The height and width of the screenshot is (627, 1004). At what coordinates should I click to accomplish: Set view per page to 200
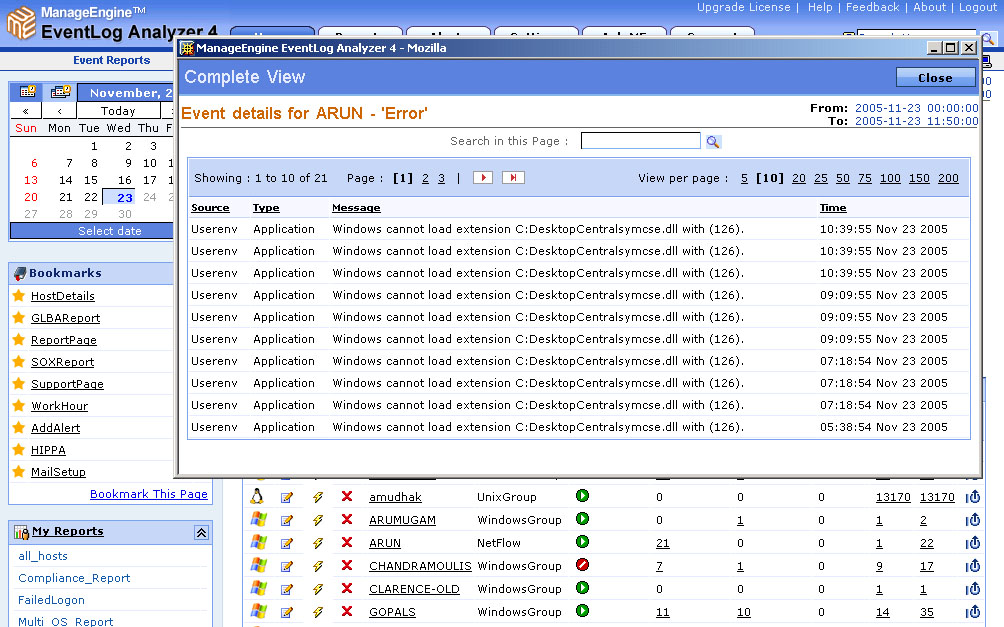pyautogui.click(x=948, y=178)
